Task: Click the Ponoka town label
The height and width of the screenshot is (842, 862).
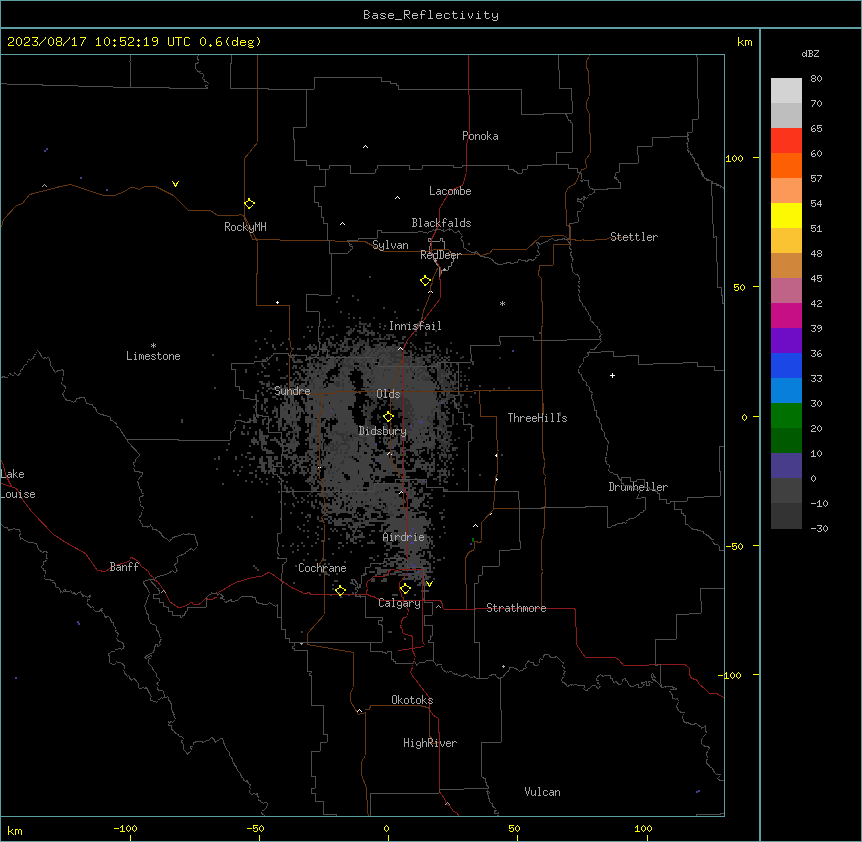Action: tap(480, 136)
